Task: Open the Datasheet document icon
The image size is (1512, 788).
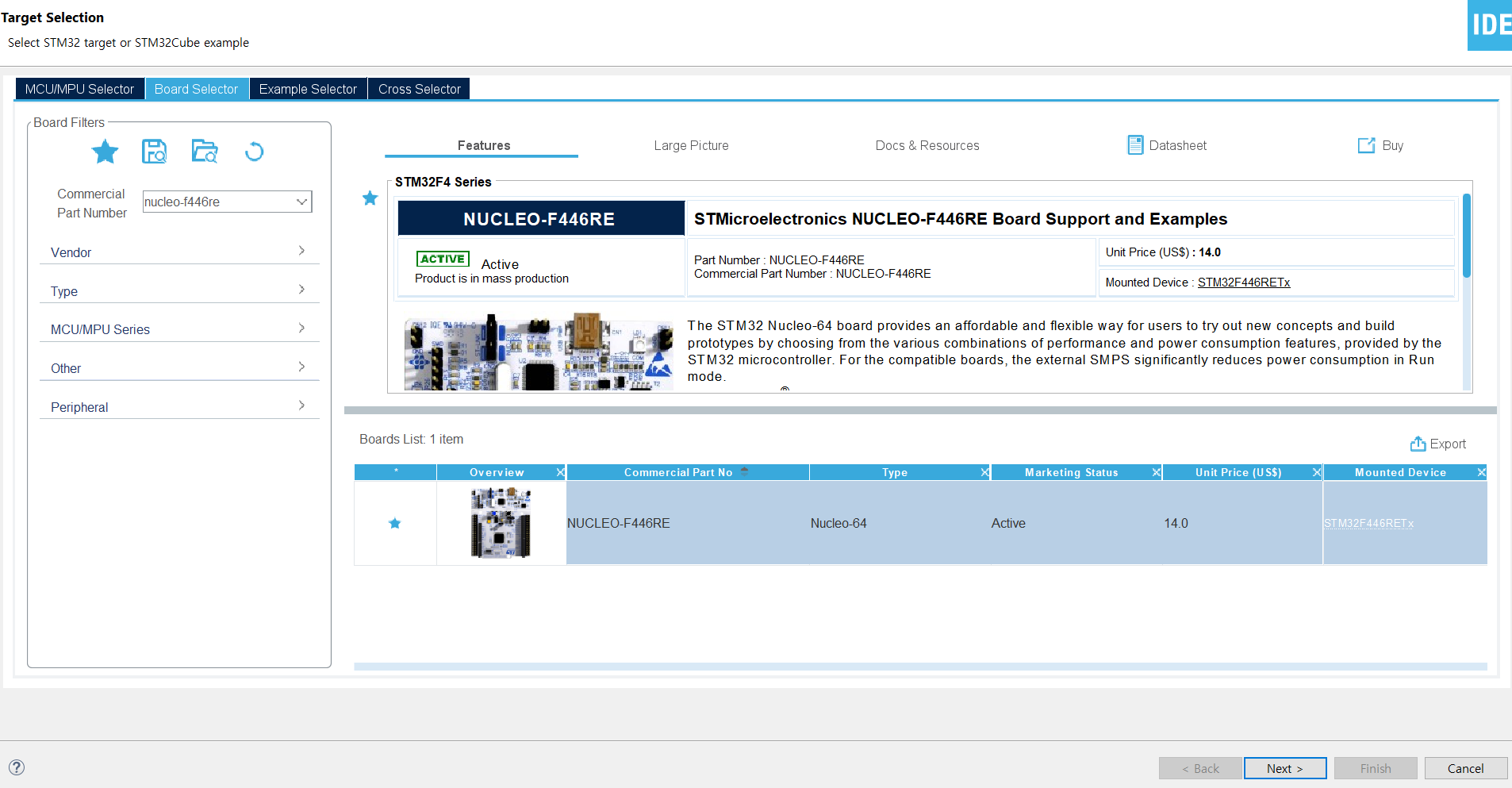Action: (1135, 144)
